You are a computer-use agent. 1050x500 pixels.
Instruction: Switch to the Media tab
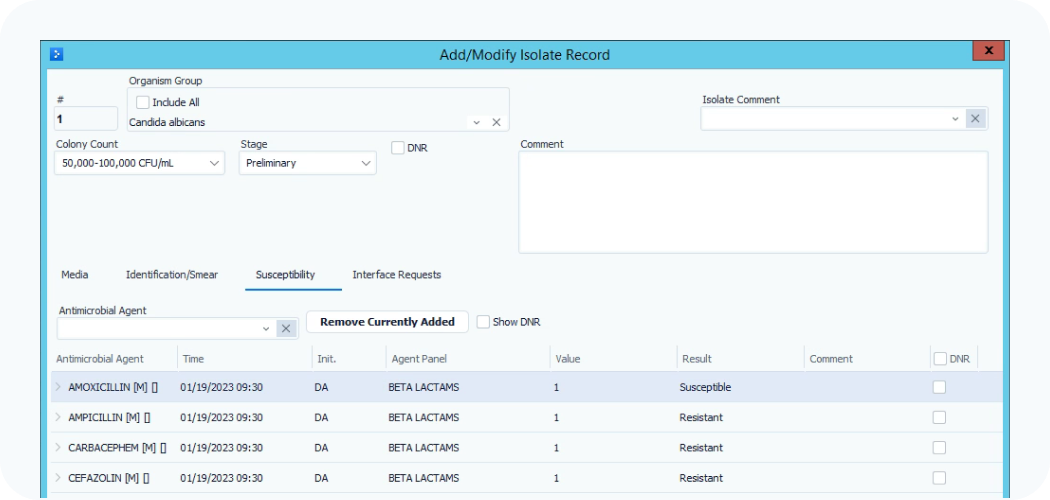(x=74, y=275)
